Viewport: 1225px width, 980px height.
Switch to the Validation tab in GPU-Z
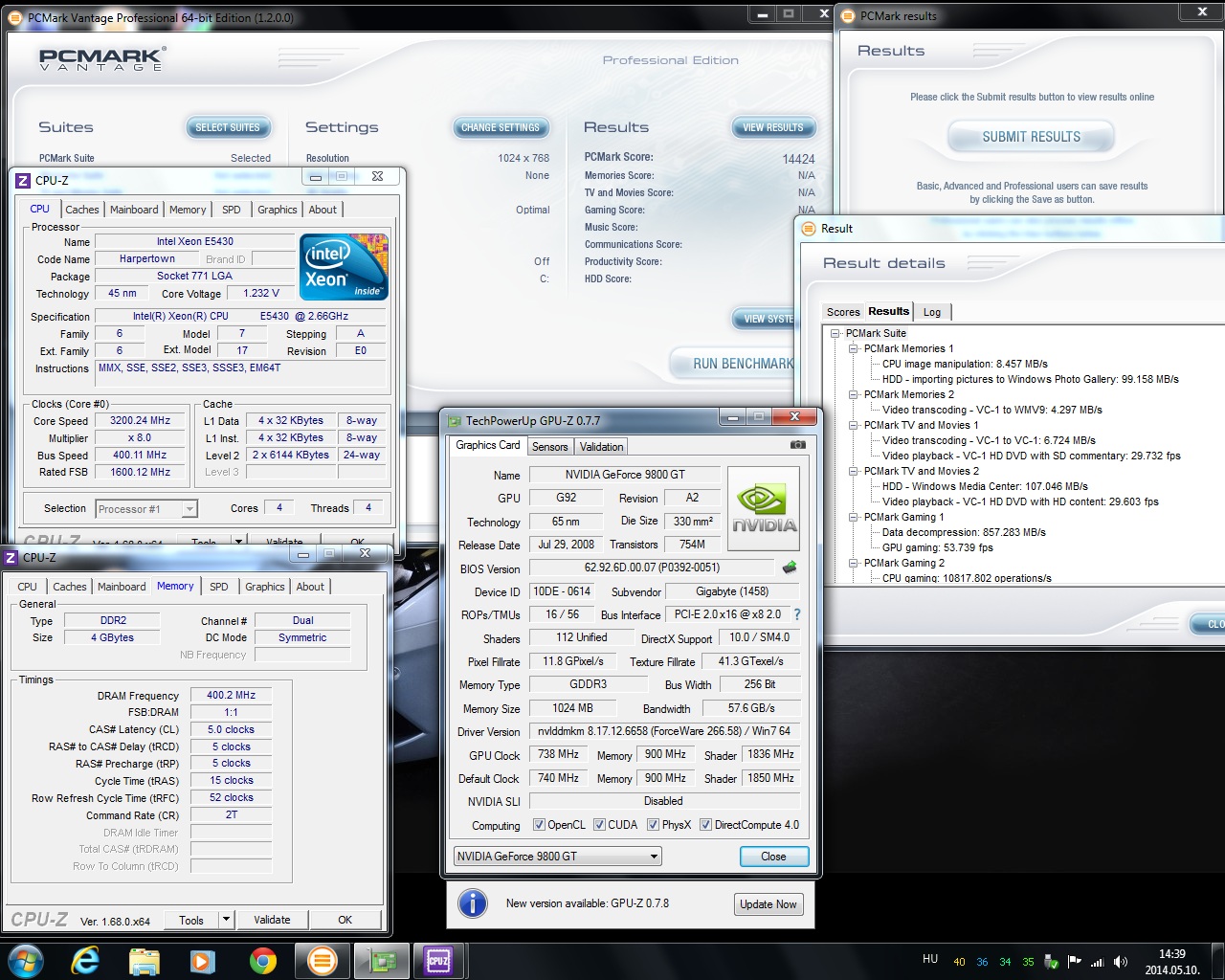pos(601,446)
